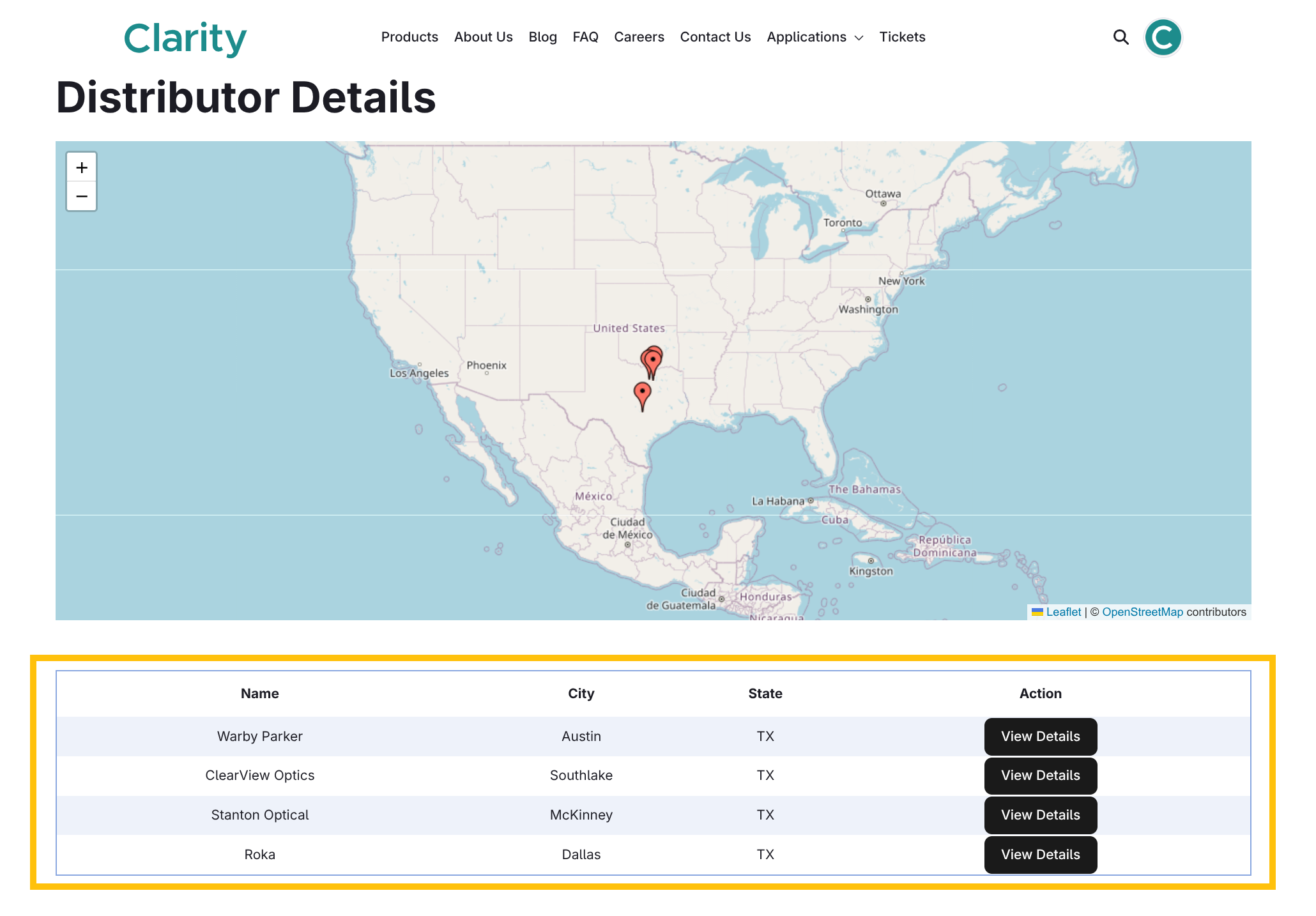Screen dimensions: 1316x916
Task: Click the Ottawa label on the map
Action: click(883, 194)
